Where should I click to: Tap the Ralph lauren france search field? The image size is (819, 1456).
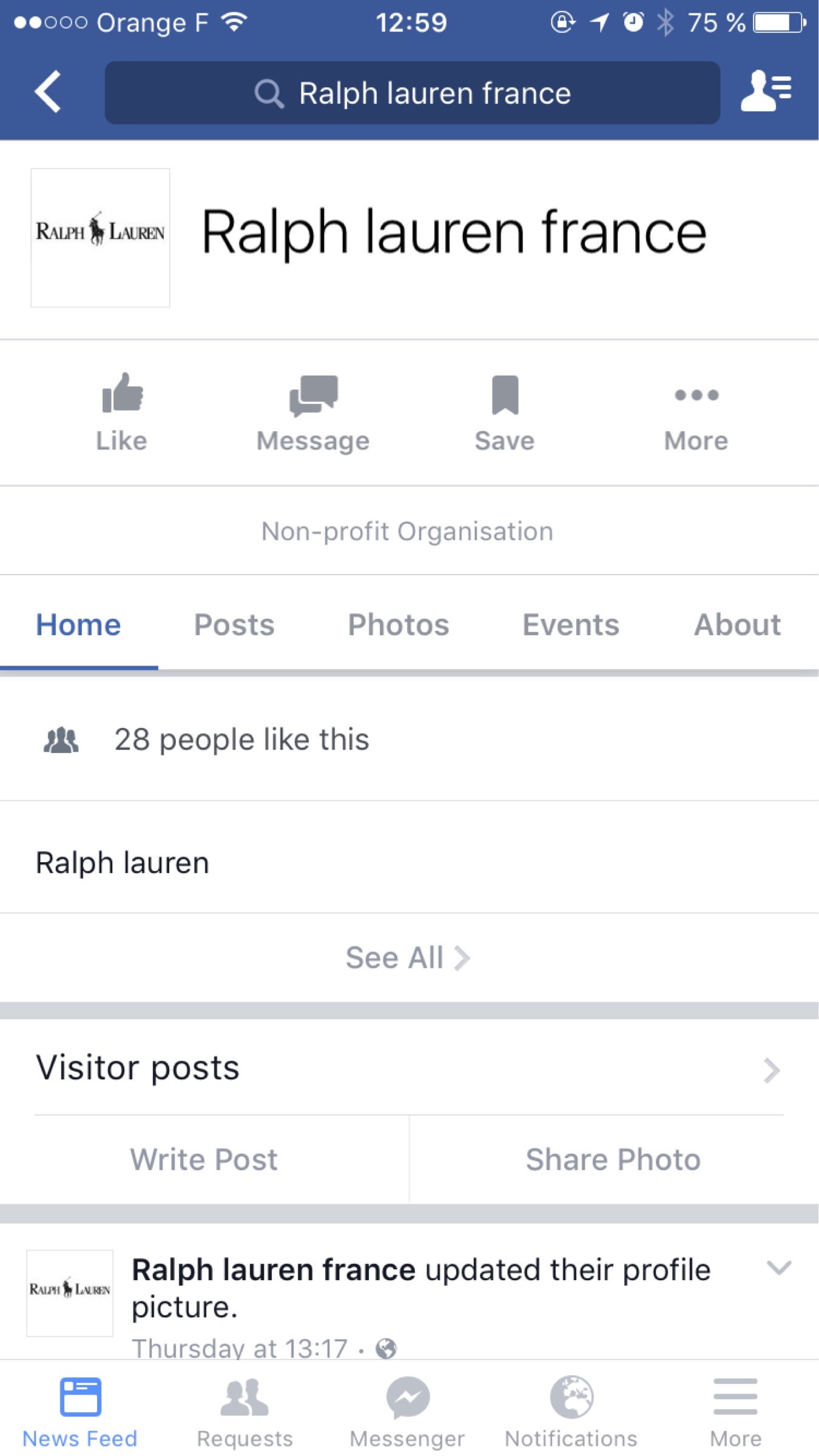[x=413, y=93]
